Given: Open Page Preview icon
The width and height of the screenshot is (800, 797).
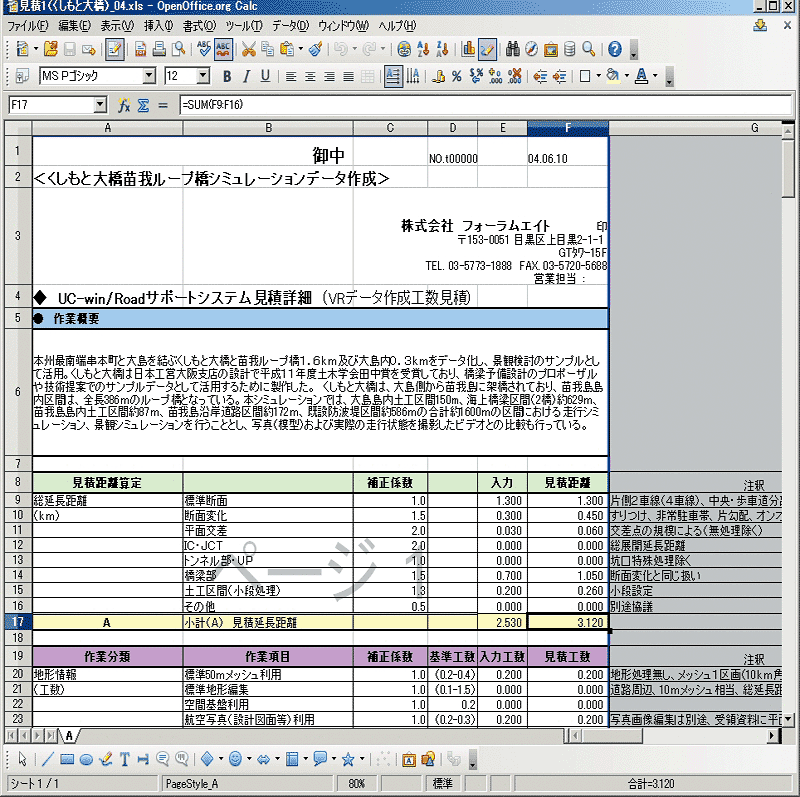Looking at the screenshot, I should click(178, 49).
